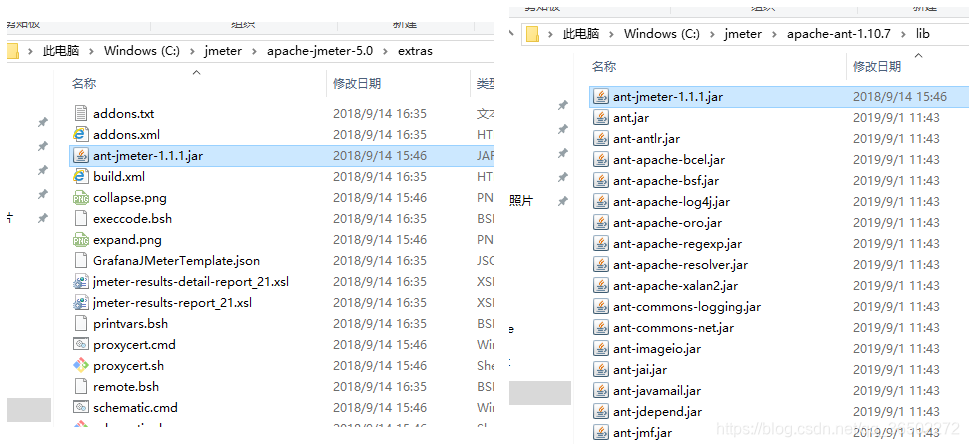Go to 此电脑 in lib window

581,34
